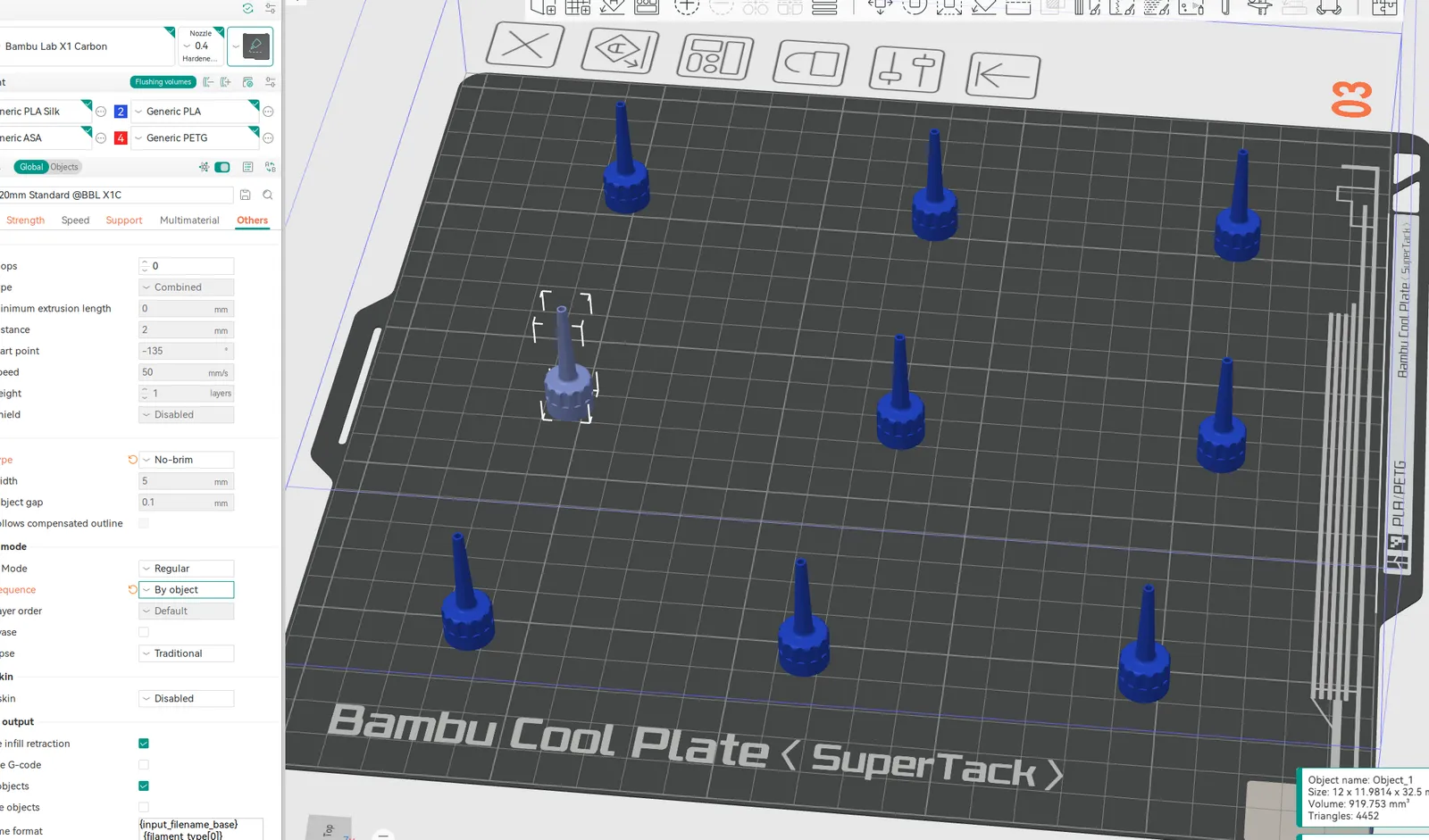The width and height of the screenshot is (1429, 840).
Task: Open the Generic PLA filament dropdown
Action: (x=196, y=112)
